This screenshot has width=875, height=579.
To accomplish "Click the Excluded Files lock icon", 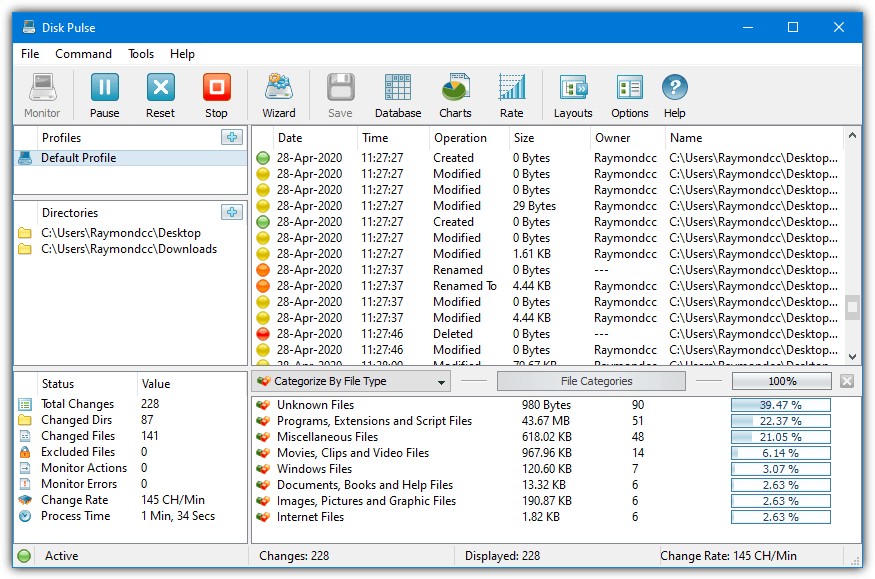I will (x=25, y=452).
